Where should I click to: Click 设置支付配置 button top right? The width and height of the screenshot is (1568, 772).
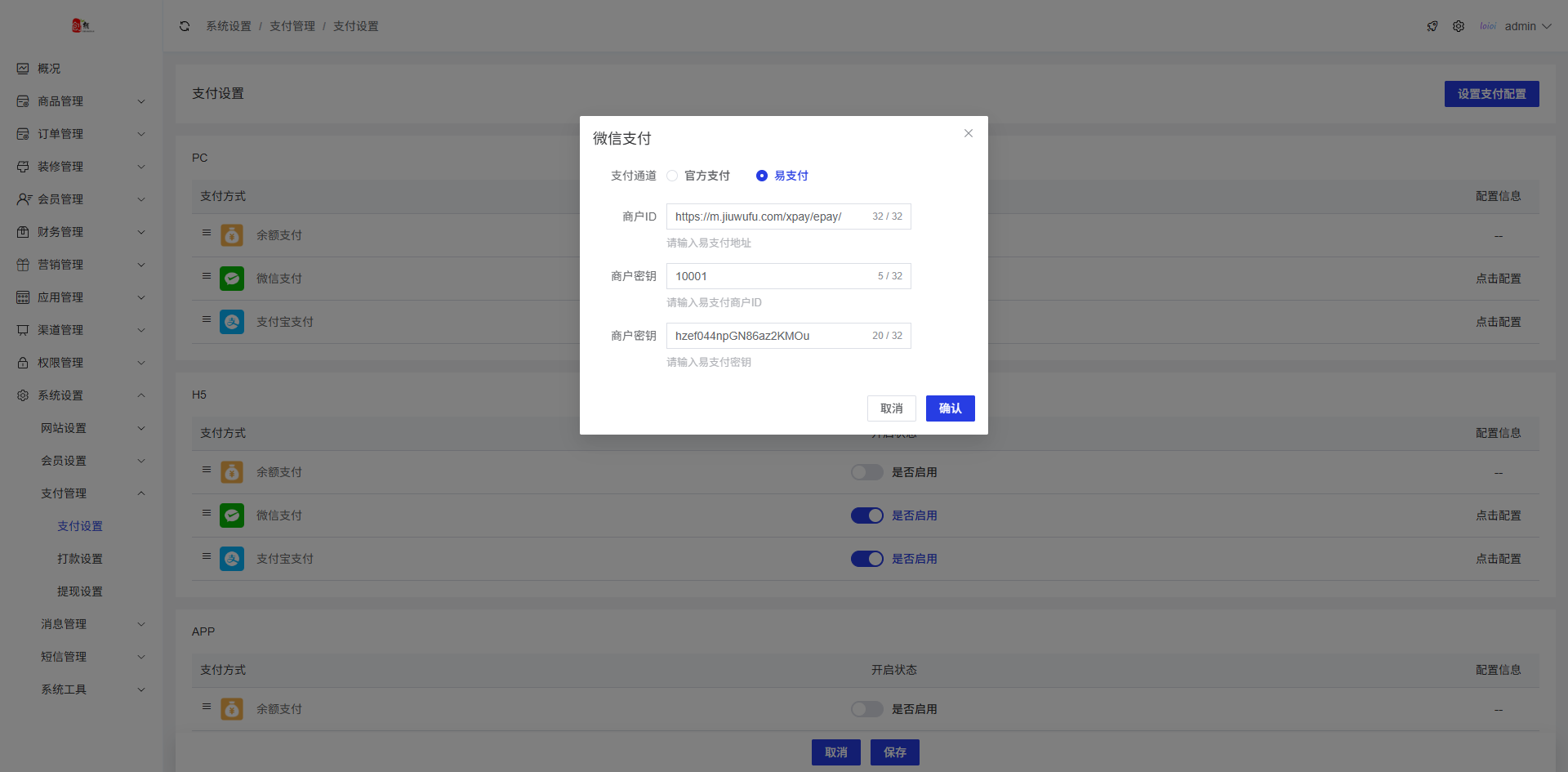point(1491,93)
